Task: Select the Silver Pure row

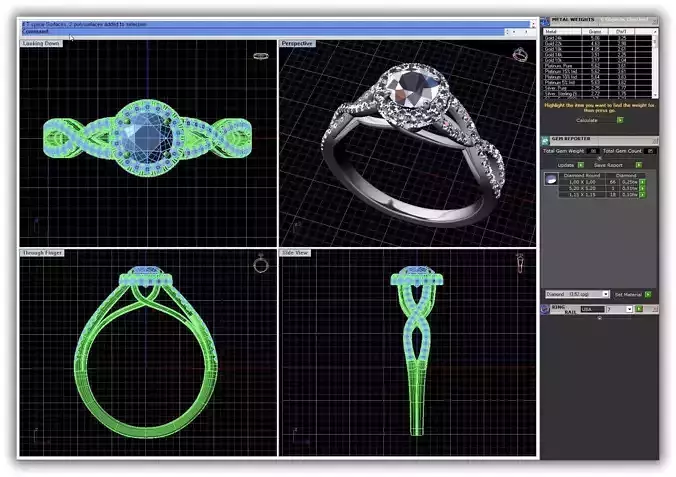Action: click(x=598, y=88)
